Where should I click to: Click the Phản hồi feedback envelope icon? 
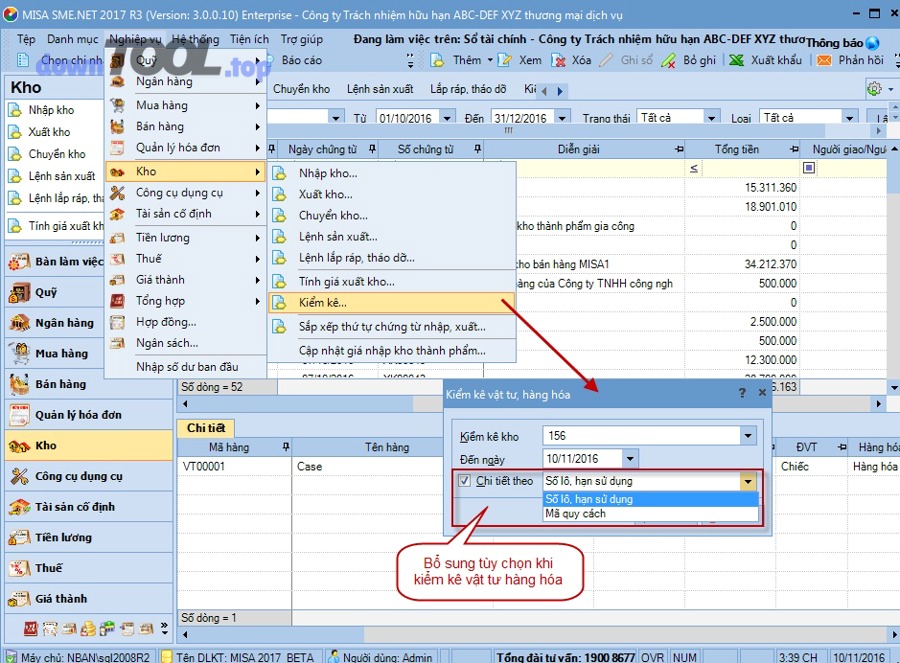coord(824,60)
